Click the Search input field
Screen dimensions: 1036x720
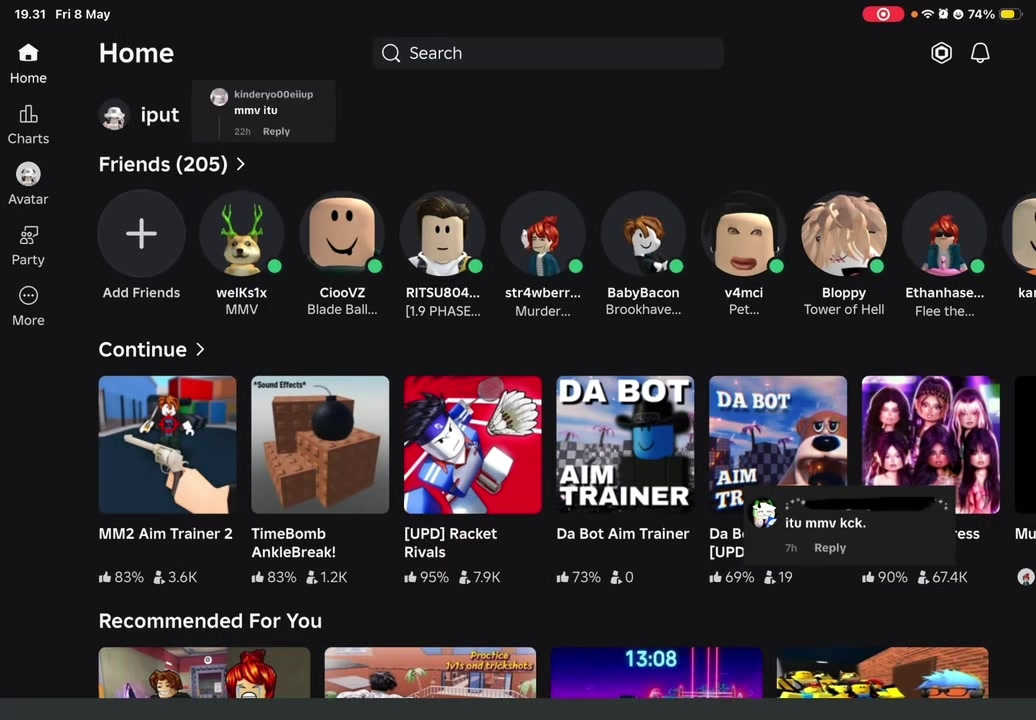[548, 53]
